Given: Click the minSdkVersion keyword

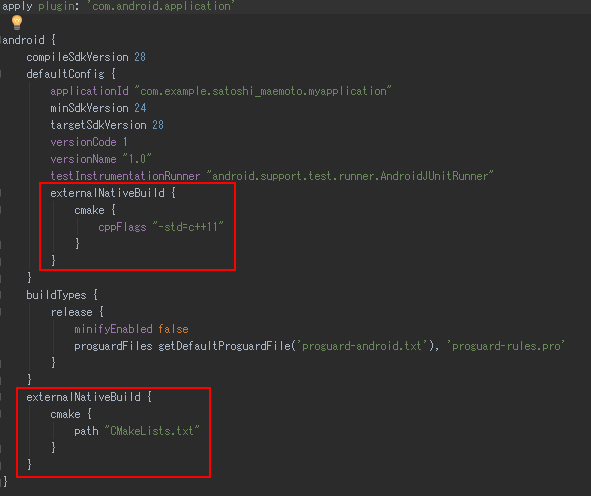Looking at the screenshot, I should coord(89,108).
